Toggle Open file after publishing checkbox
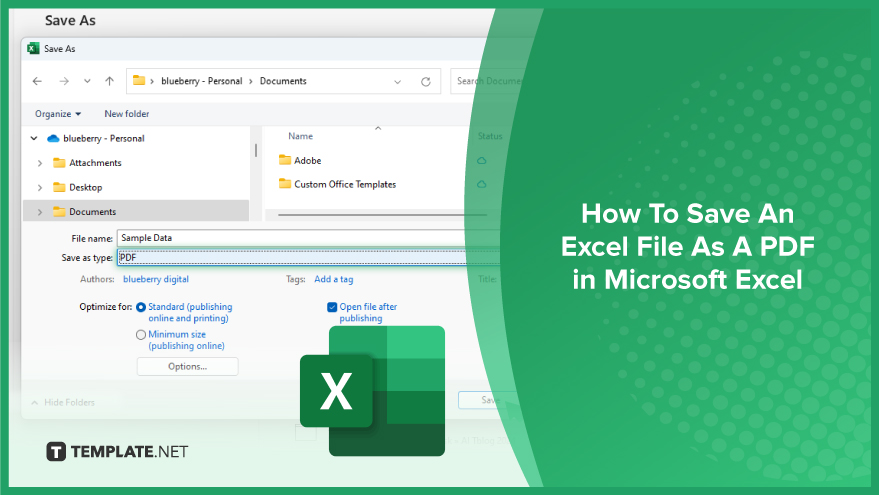879x495 pixels. point(332,307)
